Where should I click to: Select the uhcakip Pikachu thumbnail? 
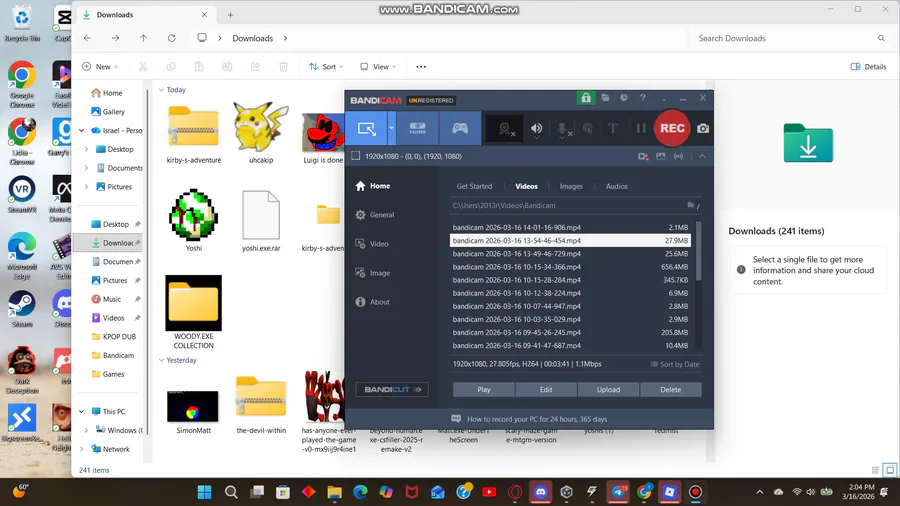[x=261, y=127]
